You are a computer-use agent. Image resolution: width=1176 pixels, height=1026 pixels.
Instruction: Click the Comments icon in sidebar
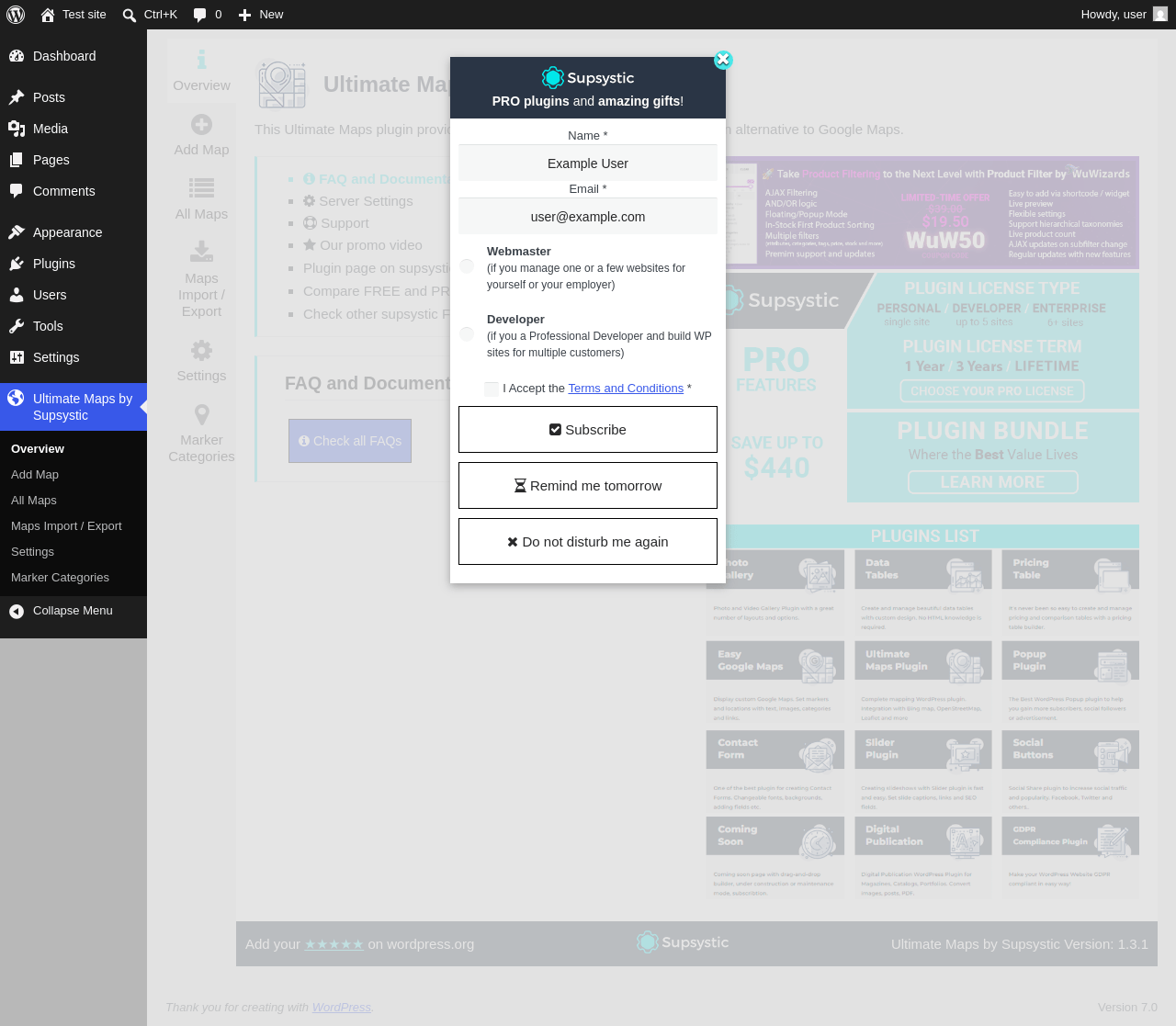[17, 191]
